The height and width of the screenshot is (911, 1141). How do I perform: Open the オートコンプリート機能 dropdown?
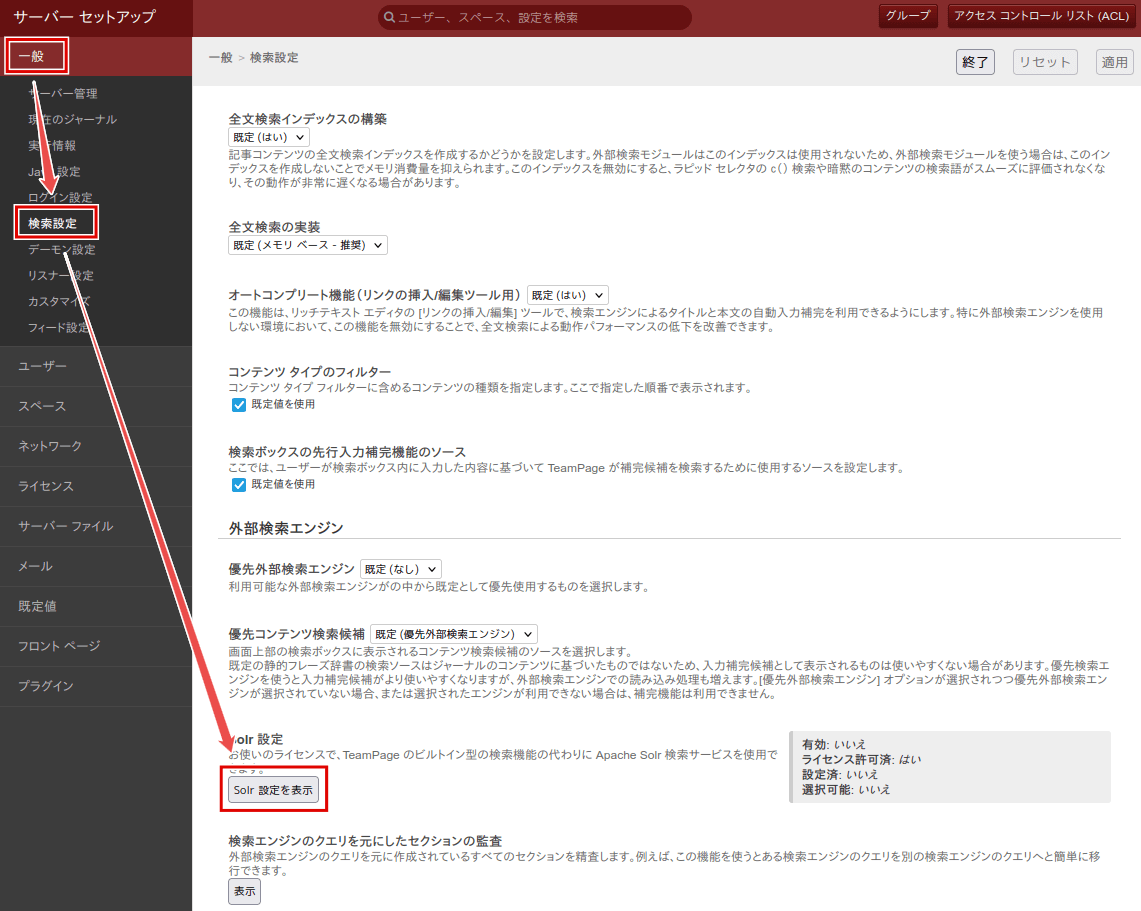coord(568,295)
